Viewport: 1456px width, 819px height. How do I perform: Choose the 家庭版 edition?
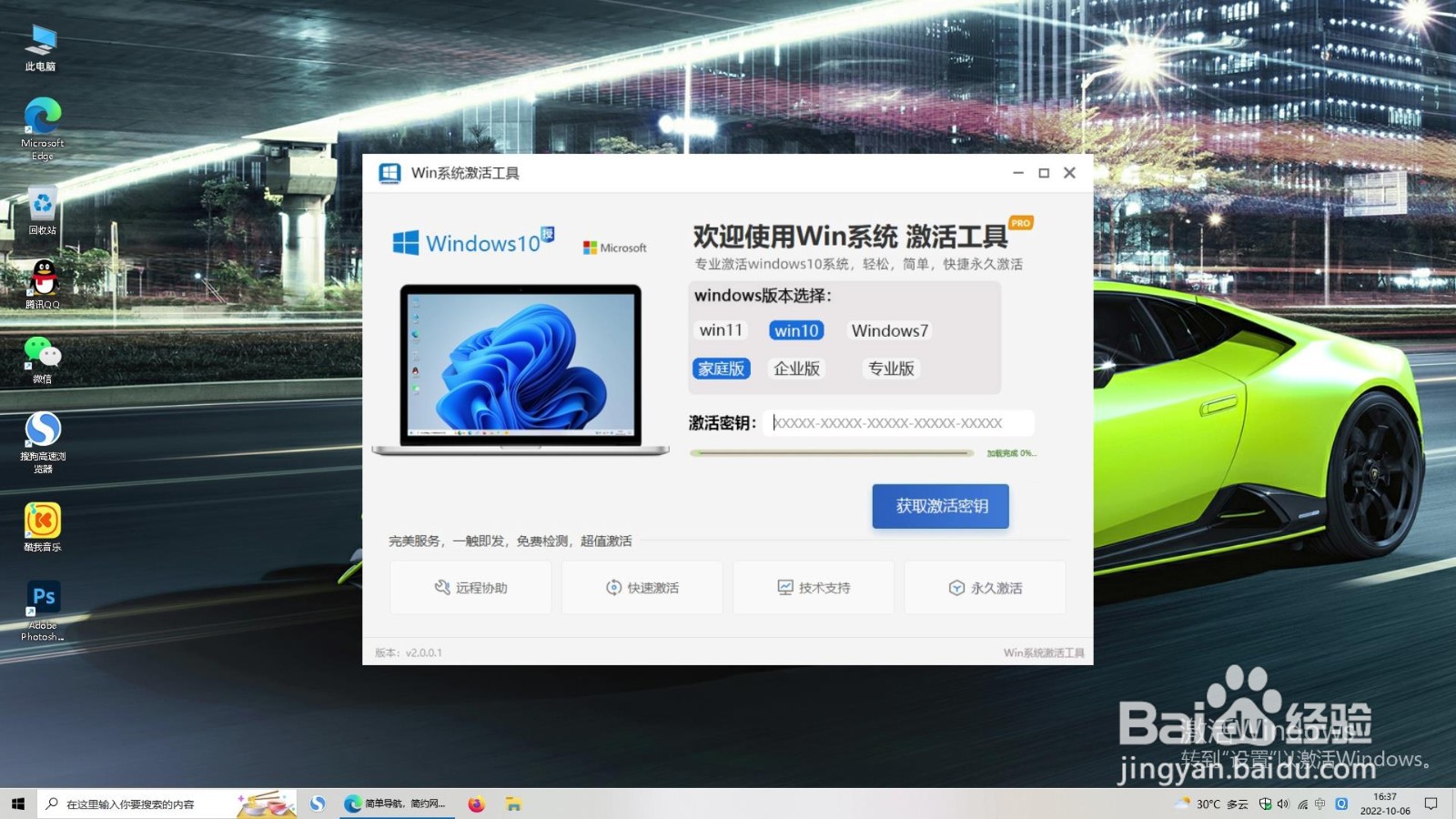[x=722, y=369]
